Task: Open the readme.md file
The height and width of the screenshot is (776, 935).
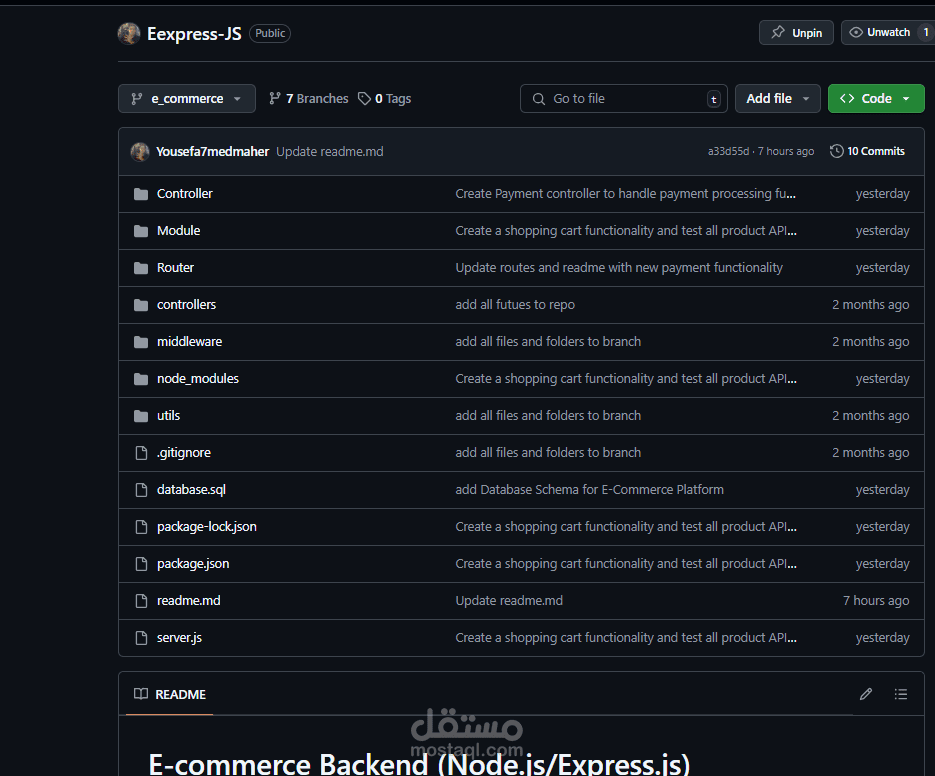Action: (x=188, y=601)
